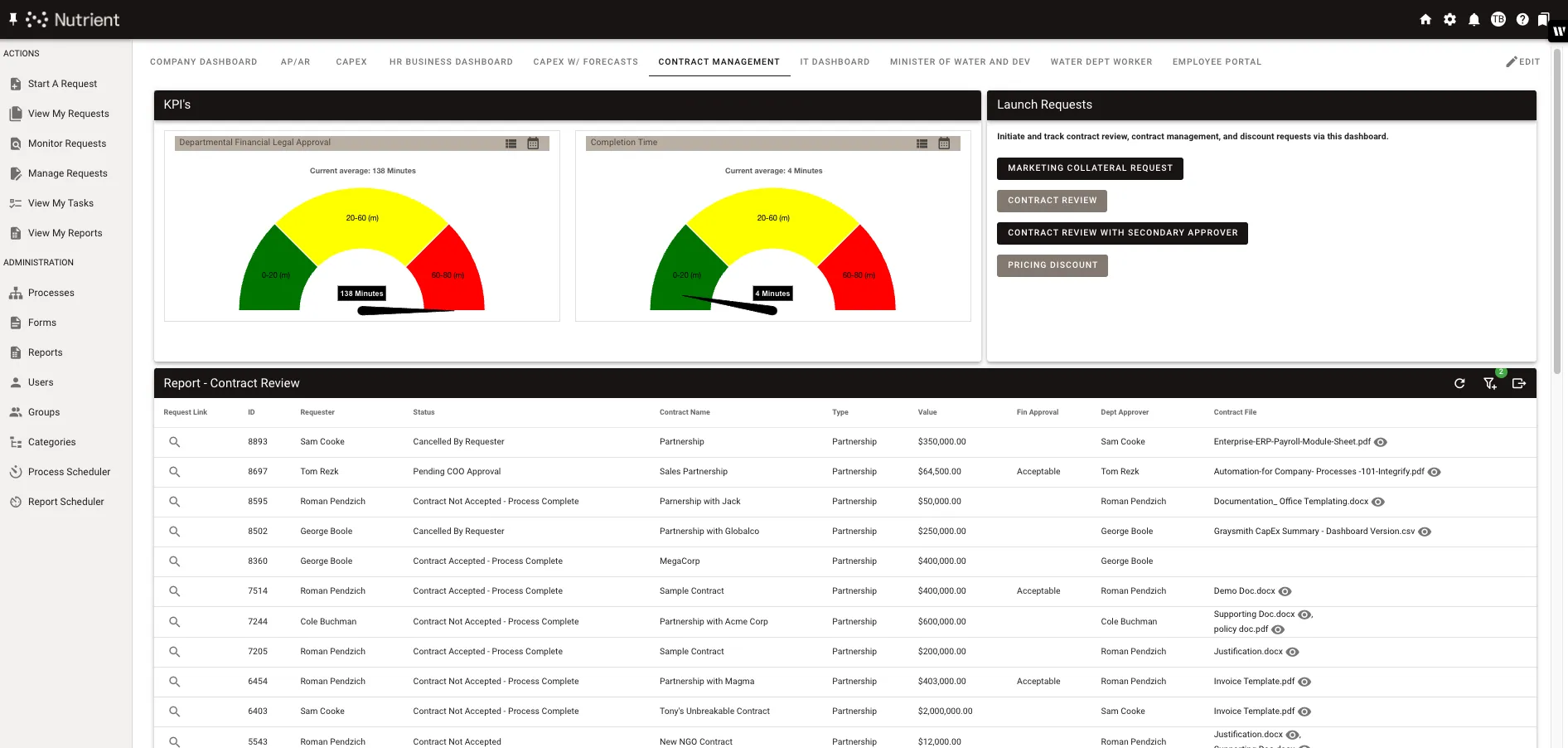
Task: Open Report Scheduler in the sidebar
Action: click(65, 501)
